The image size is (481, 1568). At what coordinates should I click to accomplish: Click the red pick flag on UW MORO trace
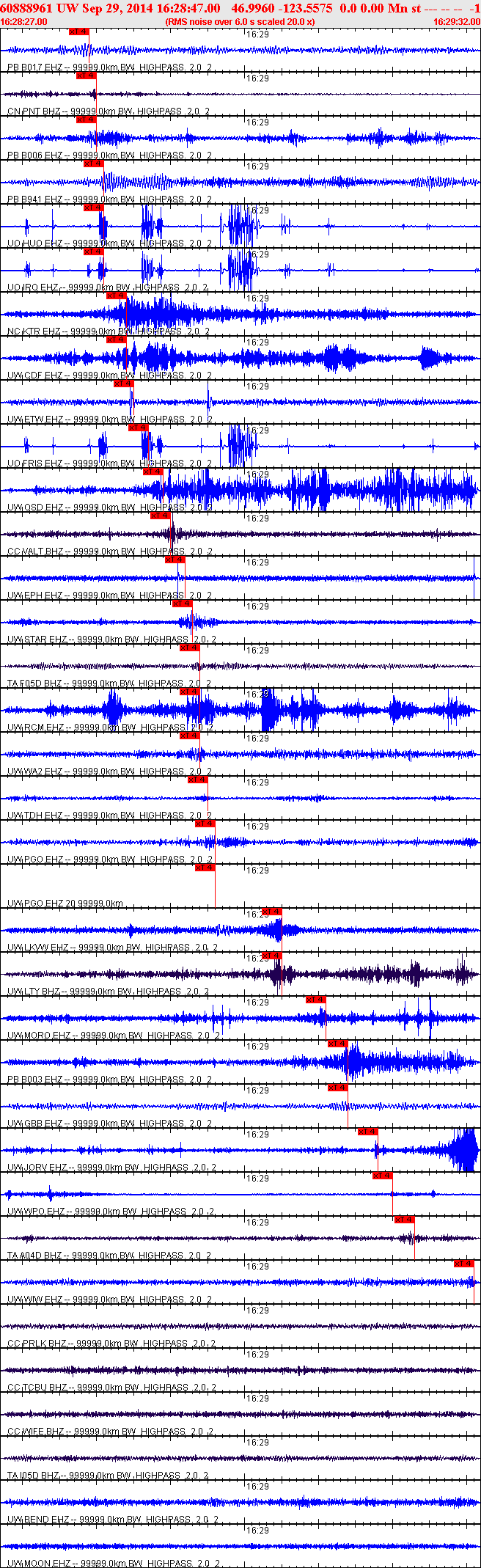click(x=316, y=1000)
